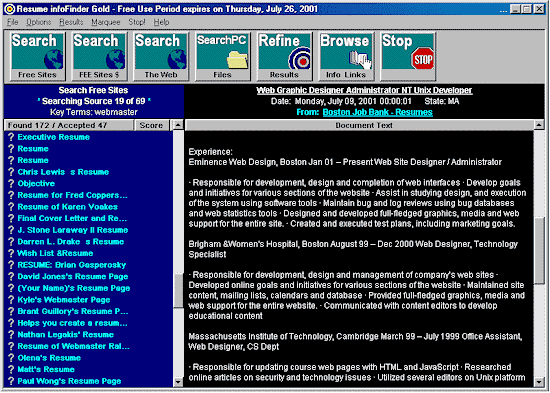Select Paul Wong's Resume Page entry
The height and width of the screenshot is (393, 550).
coord(69,381)
